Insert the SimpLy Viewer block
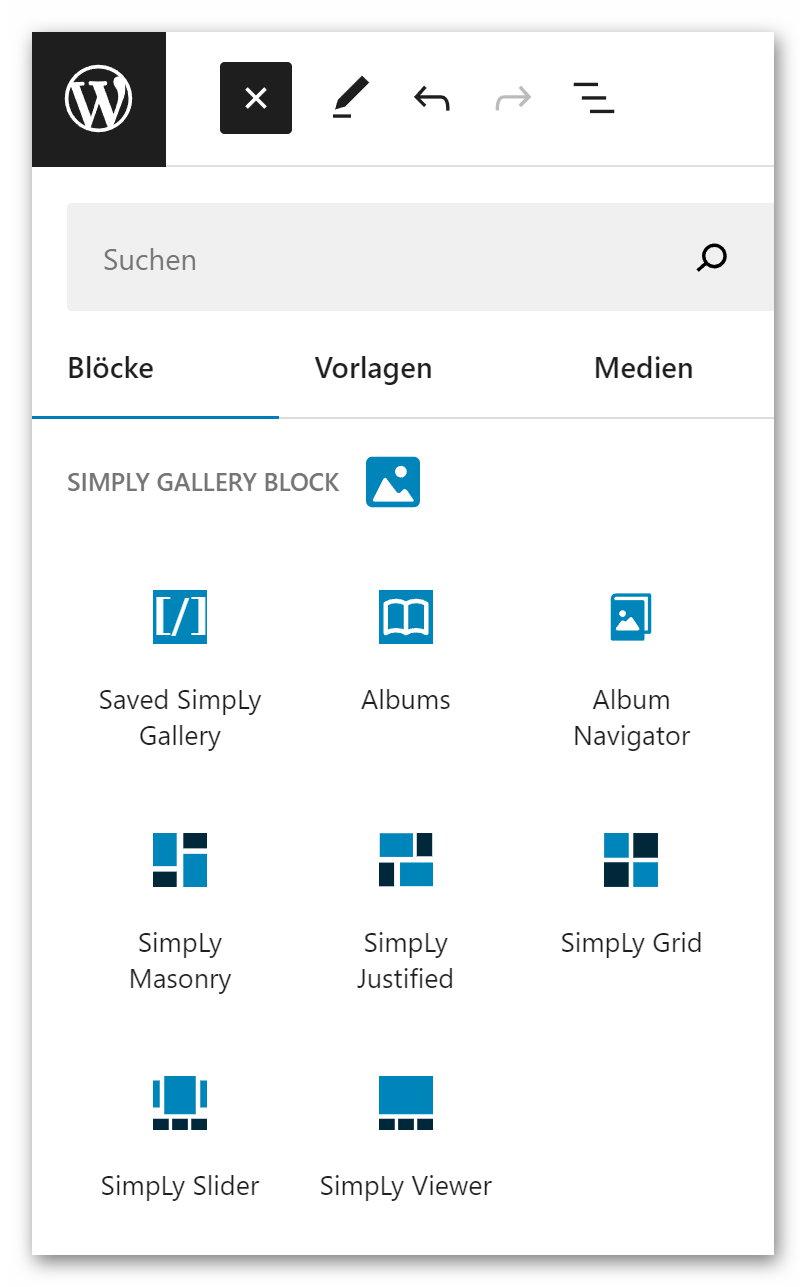 tap(406, 1131)
